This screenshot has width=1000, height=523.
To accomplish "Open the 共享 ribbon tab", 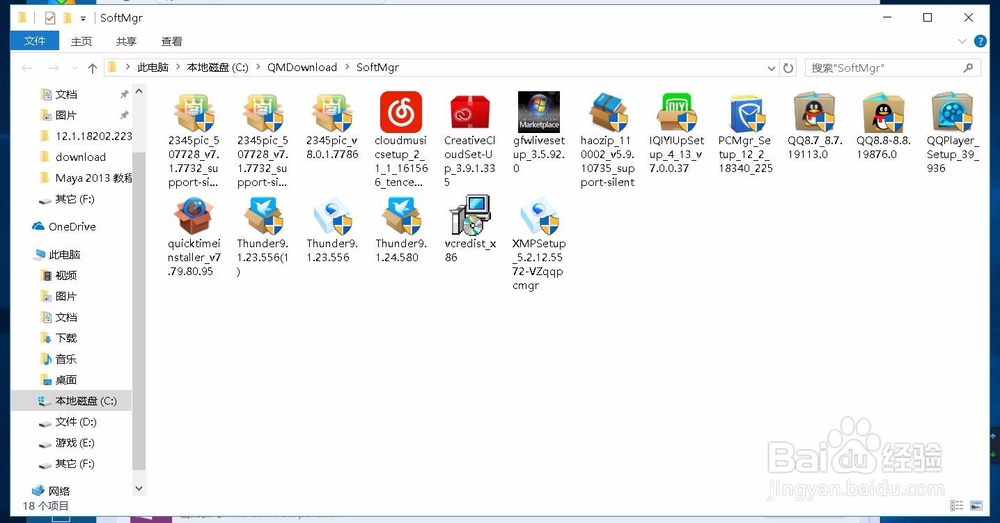I will 126,41.
